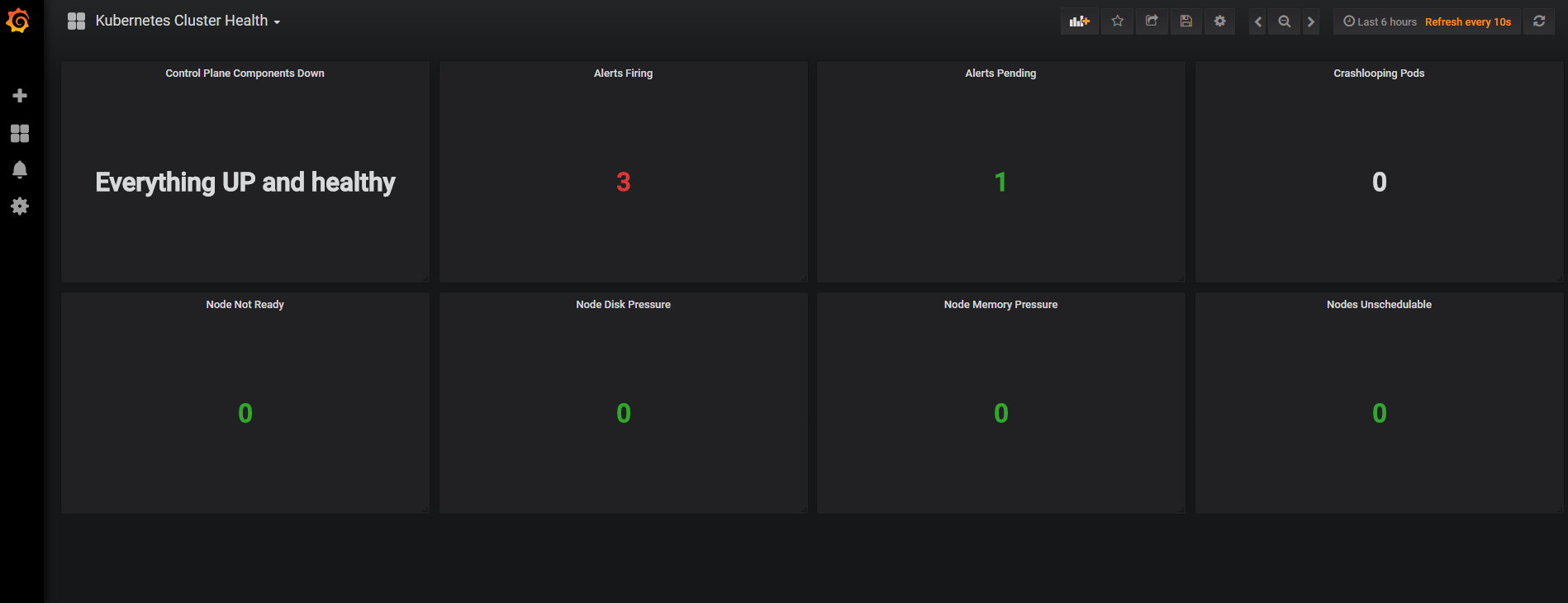Click the 0 value in Nodes Unschedulable

point(1380,413)
